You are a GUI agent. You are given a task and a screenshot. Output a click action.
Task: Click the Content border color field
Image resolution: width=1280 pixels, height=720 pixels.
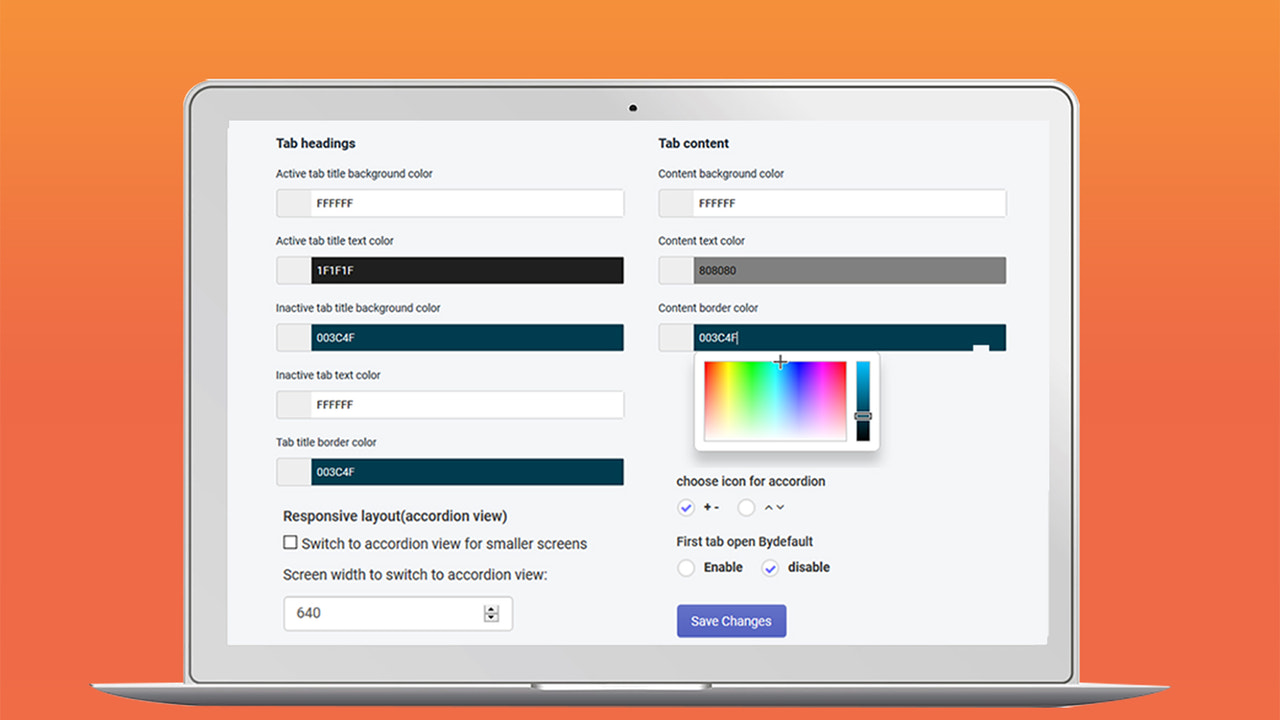tap(849, 337)
